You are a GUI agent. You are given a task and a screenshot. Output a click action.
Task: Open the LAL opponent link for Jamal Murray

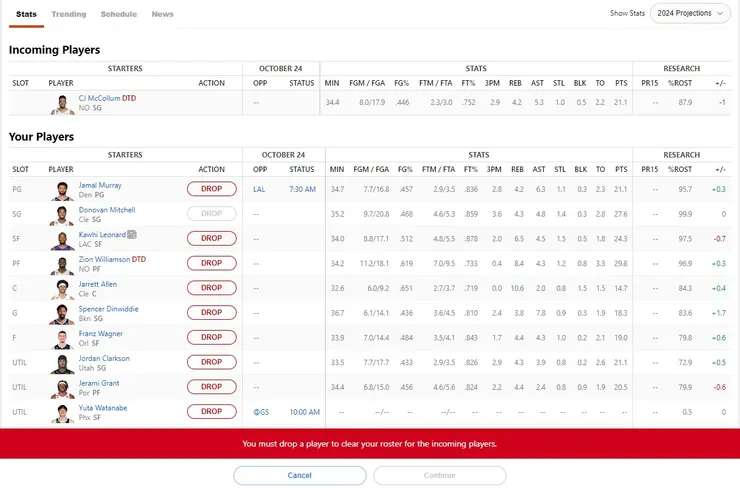(x=259, y=189)
